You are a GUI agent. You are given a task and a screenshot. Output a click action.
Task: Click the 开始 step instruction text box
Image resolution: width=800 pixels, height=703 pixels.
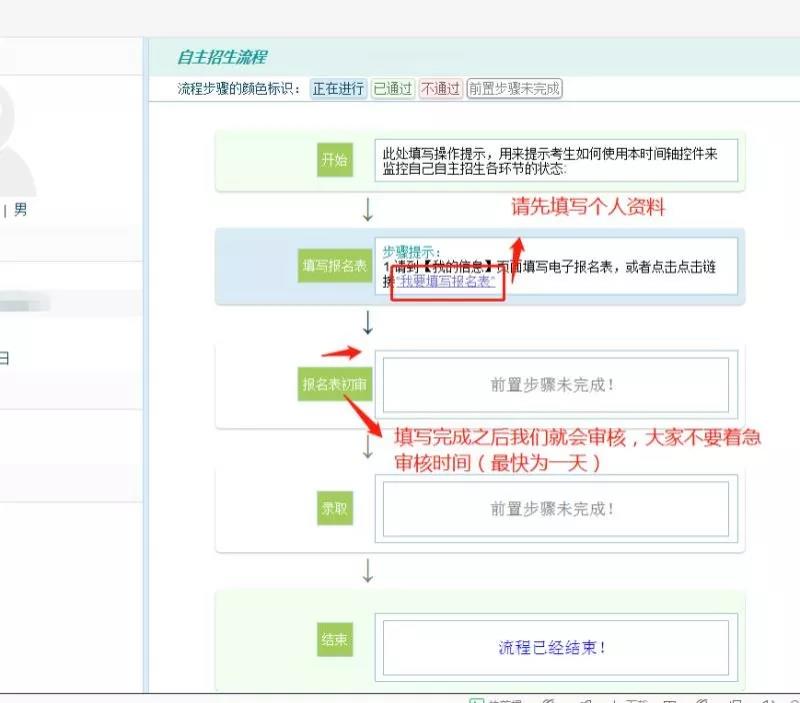pyautogui.click(x=556, y=160)
